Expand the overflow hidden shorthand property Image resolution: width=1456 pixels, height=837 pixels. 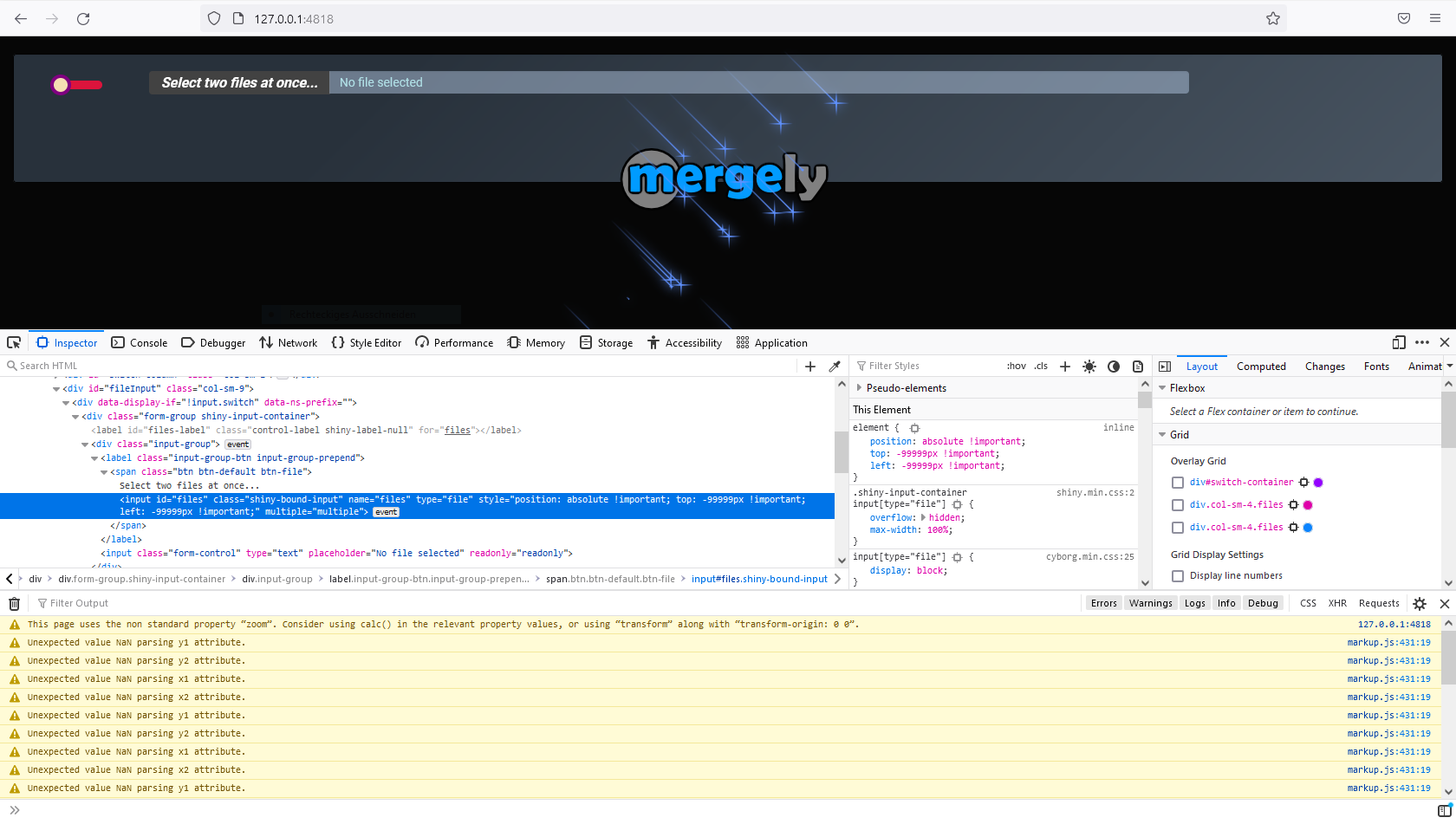click(923, 518)
